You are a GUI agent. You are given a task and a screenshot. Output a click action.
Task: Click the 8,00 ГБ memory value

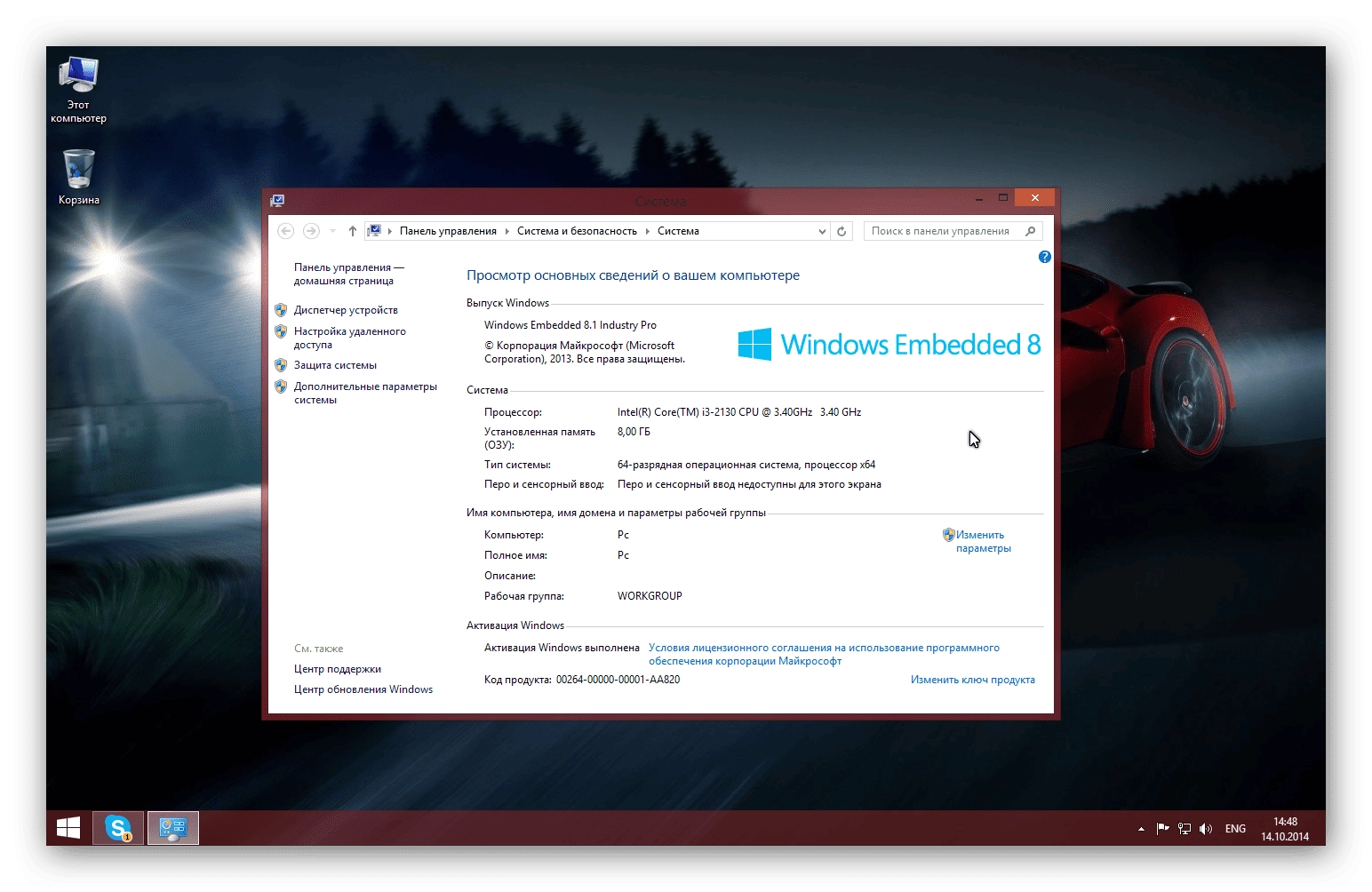click(634, 432)
